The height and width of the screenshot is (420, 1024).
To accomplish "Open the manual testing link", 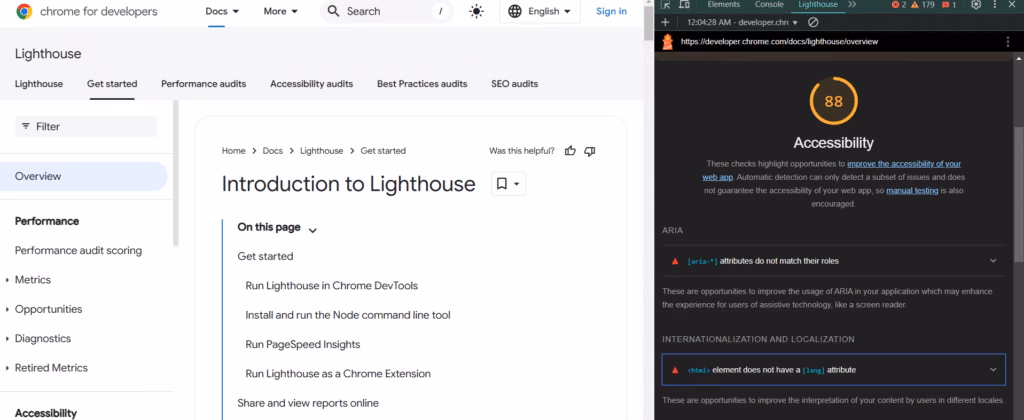I will pos(913,189).
